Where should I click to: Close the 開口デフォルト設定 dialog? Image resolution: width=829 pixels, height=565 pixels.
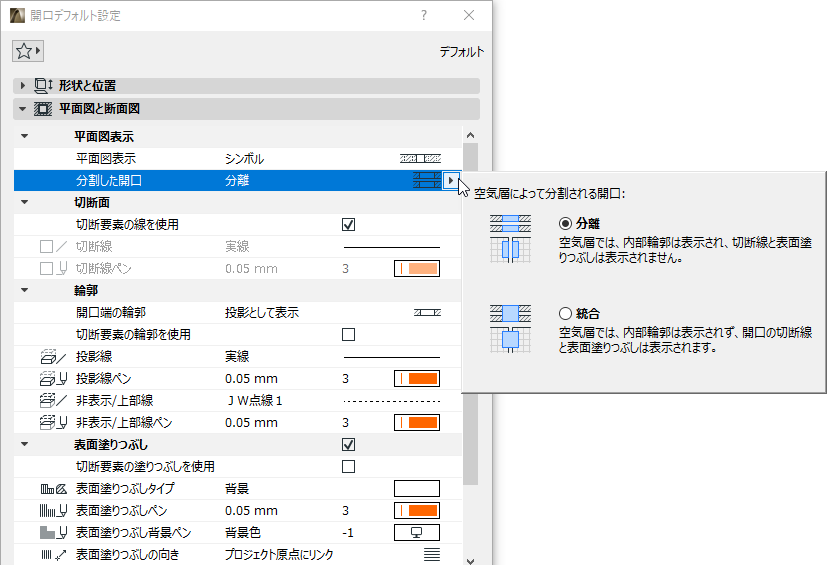[x=469, y=15]
